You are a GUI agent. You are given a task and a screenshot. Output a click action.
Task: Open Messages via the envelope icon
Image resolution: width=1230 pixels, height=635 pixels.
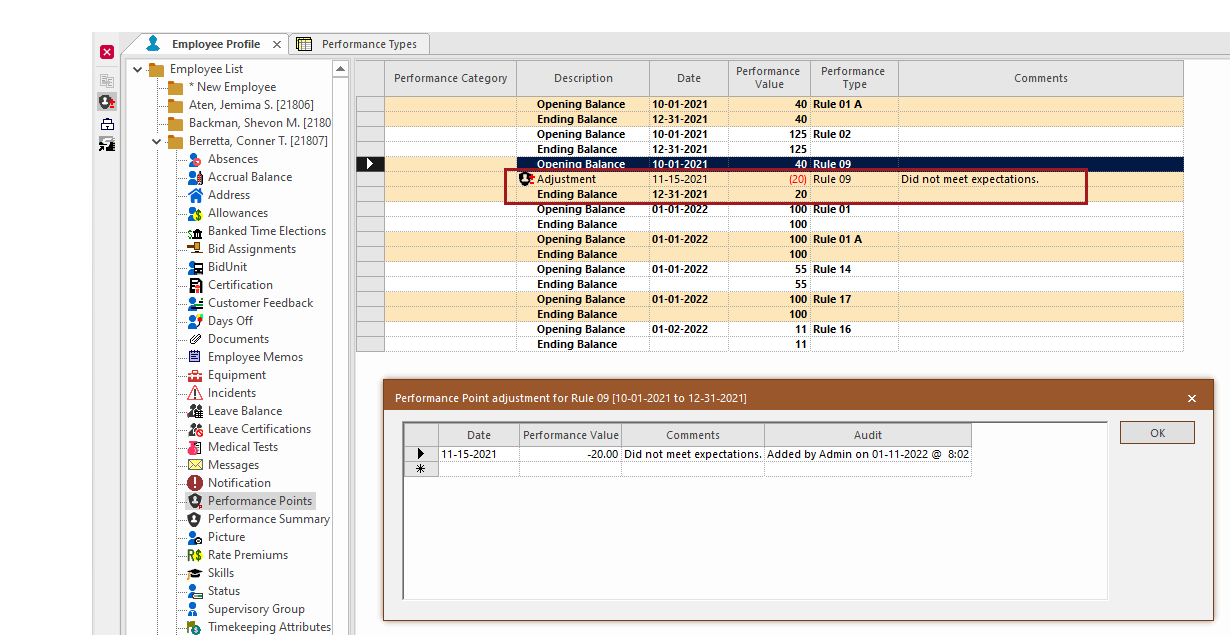click(196, 464)
